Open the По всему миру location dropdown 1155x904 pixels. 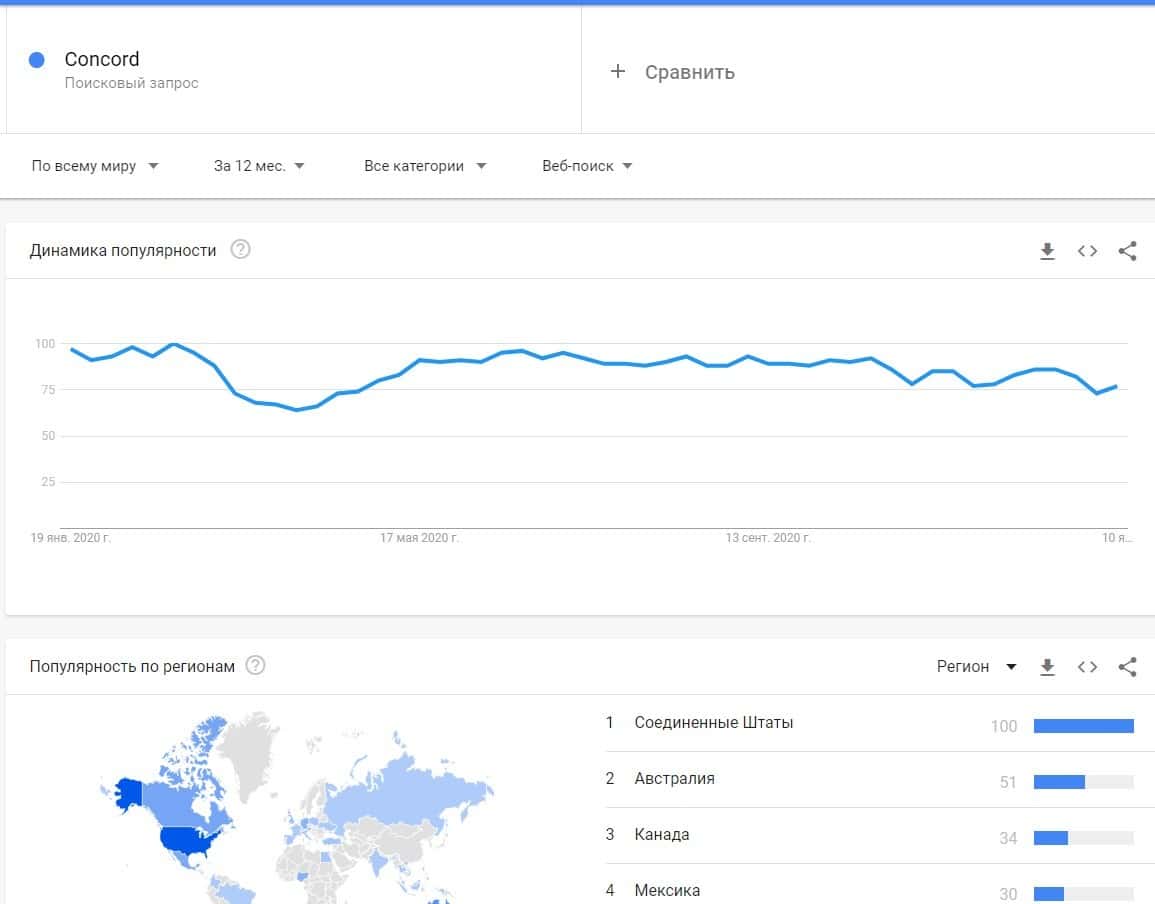(95, 166)
